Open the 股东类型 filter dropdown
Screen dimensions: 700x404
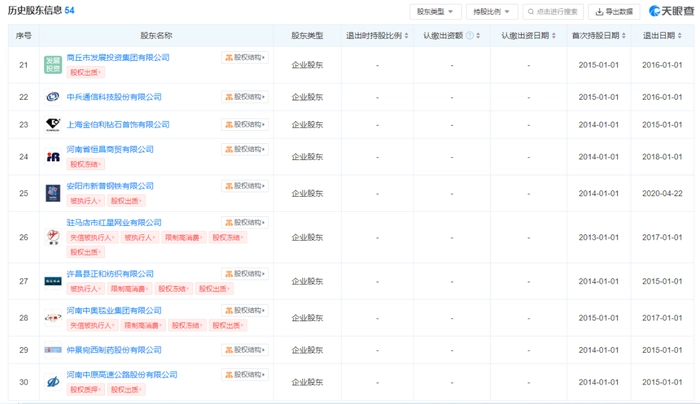[x=435, y=12]
